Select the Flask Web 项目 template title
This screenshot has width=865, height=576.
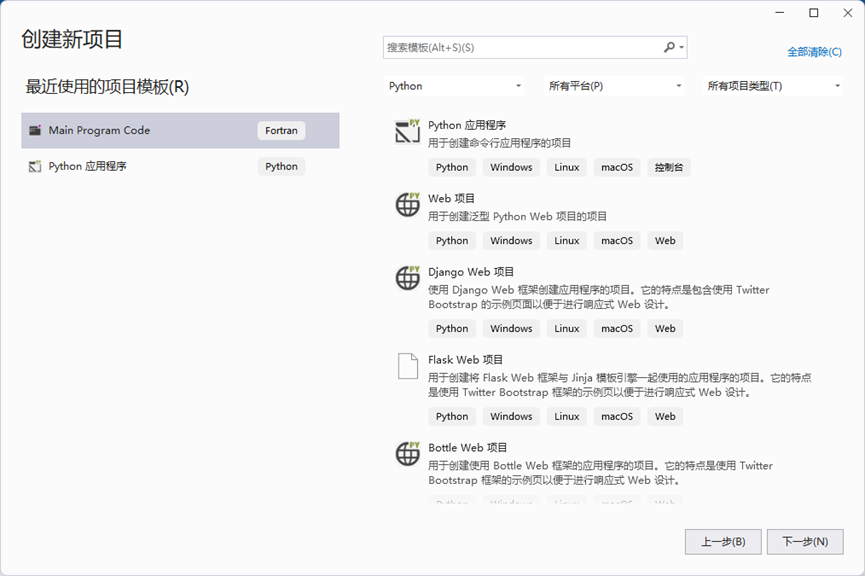[466, 360]
